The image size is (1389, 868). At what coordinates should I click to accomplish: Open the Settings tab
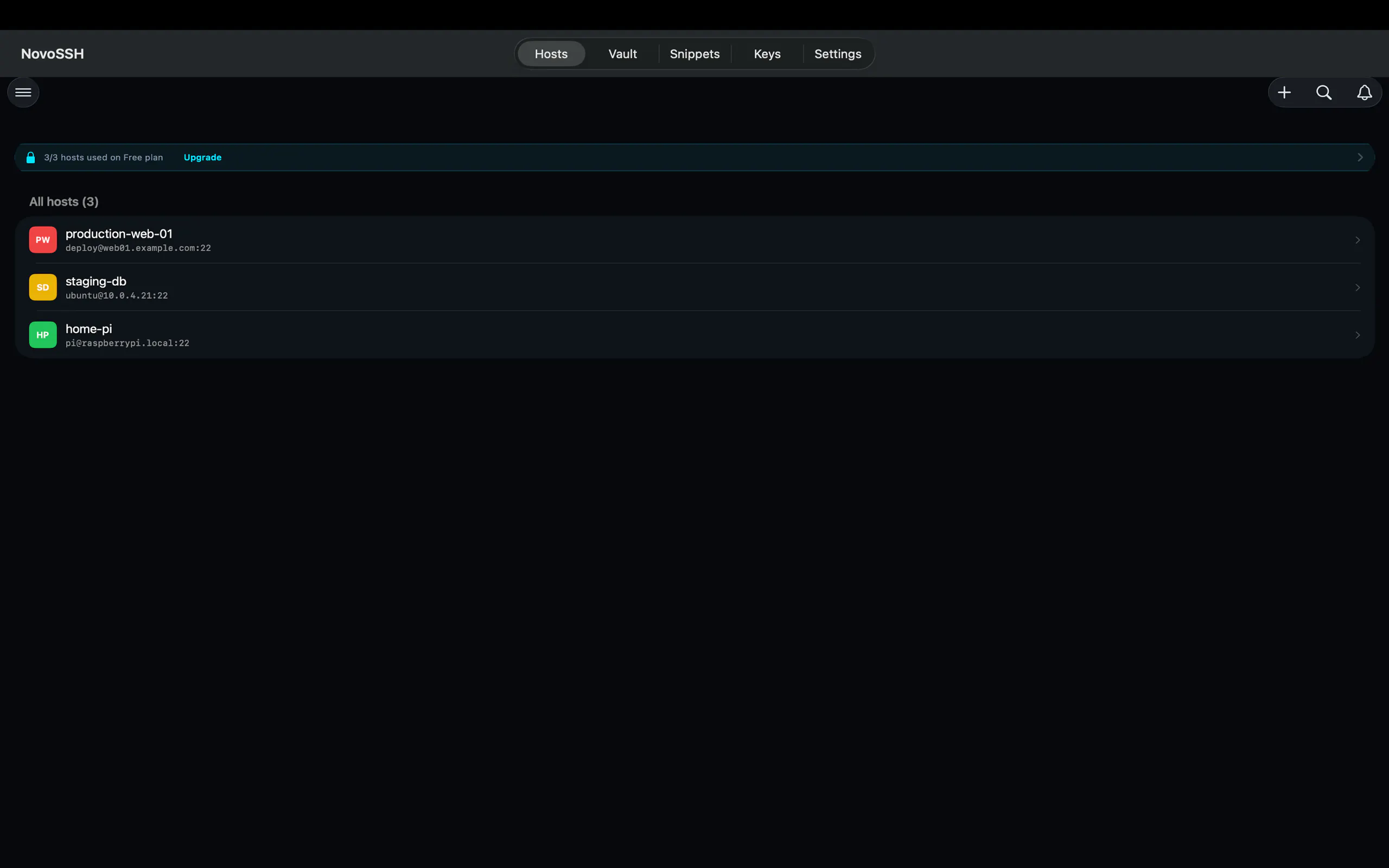838,54
